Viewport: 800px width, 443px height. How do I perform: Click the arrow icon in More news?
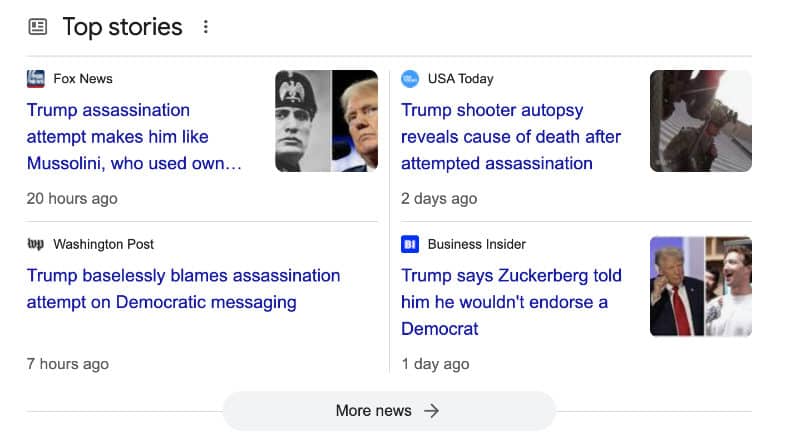432,410
